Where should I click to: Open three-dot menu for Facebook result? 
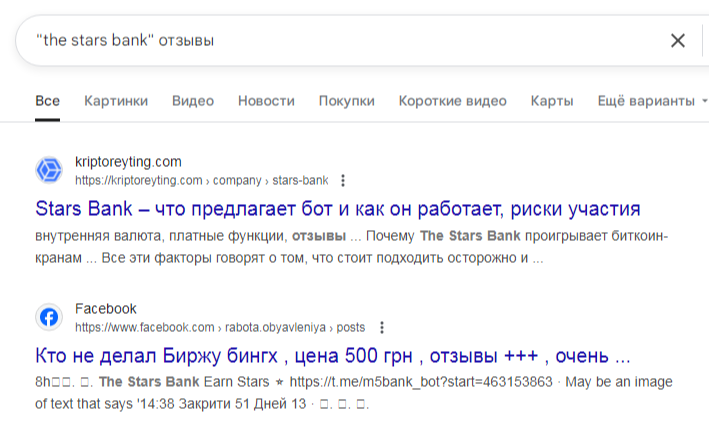[381, 327]
